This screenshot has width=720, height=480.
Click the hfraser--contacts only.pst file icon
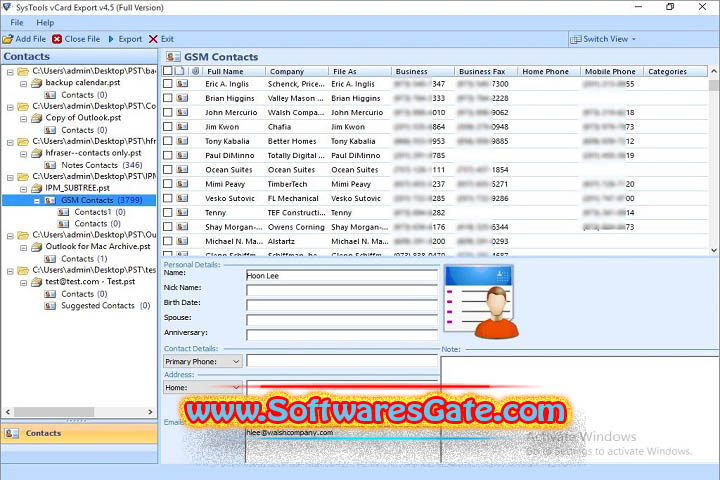(37, 153)
